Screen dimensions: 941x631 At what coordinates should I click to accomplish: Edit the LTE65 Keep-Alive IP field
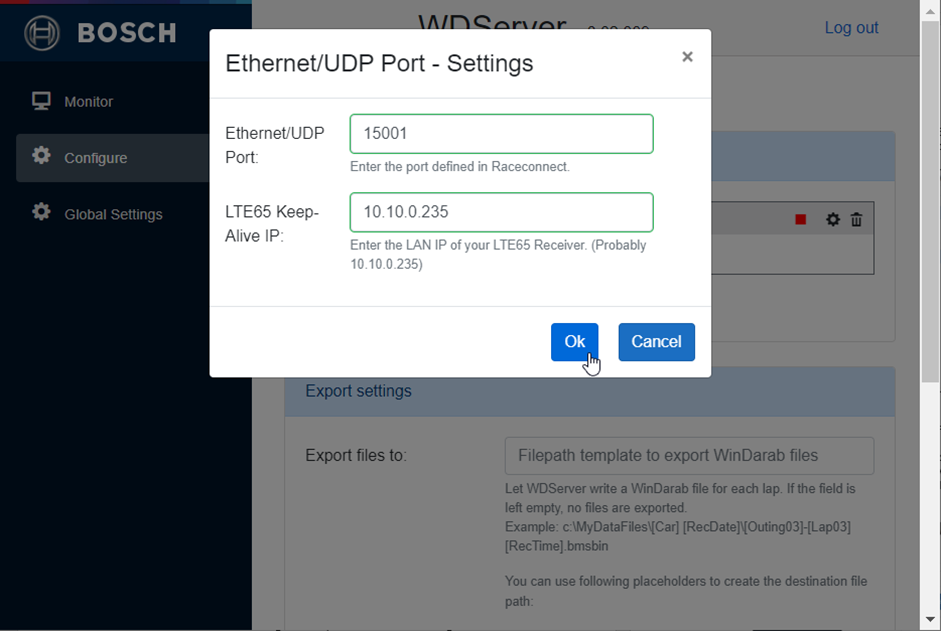[501, 212]
